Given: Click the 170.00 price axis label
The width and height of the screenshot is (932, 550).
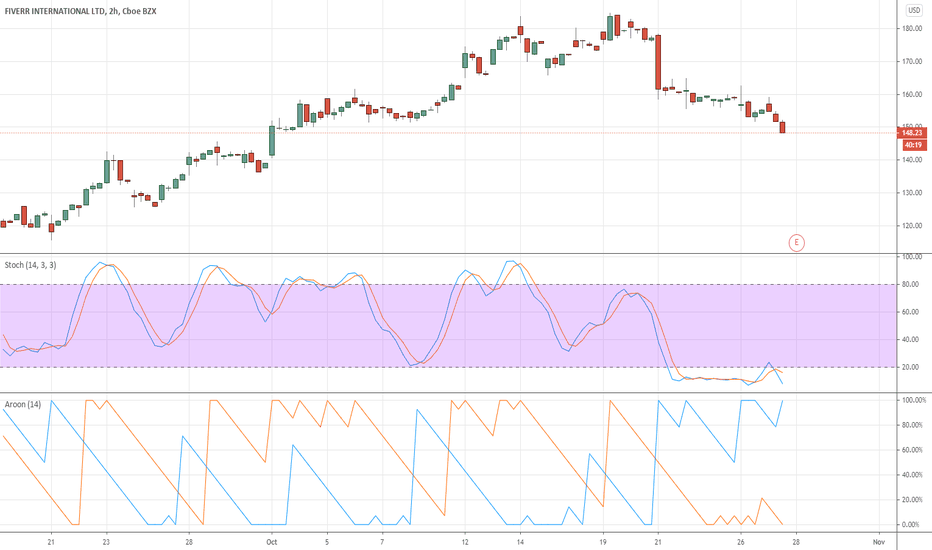Looking at the screenshot, I should click(x=912, y=61).
